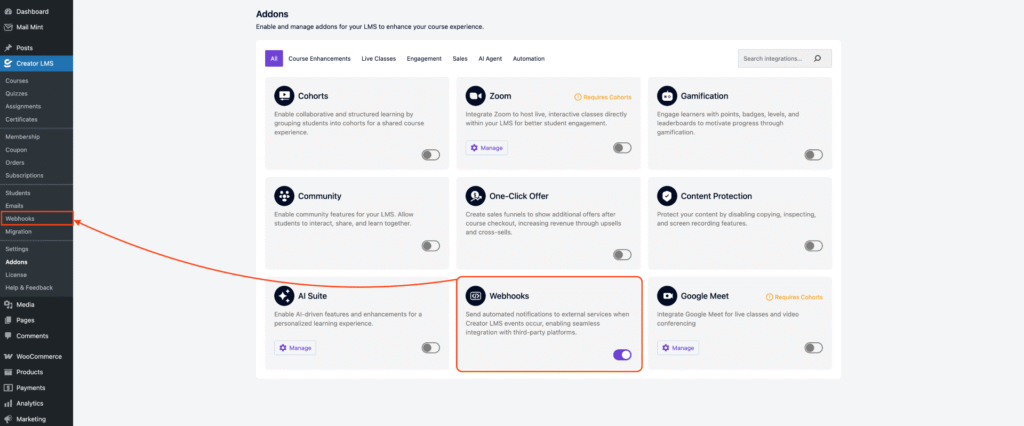
Task: Turn on the Gamification toggle
Action: point(813,155)
